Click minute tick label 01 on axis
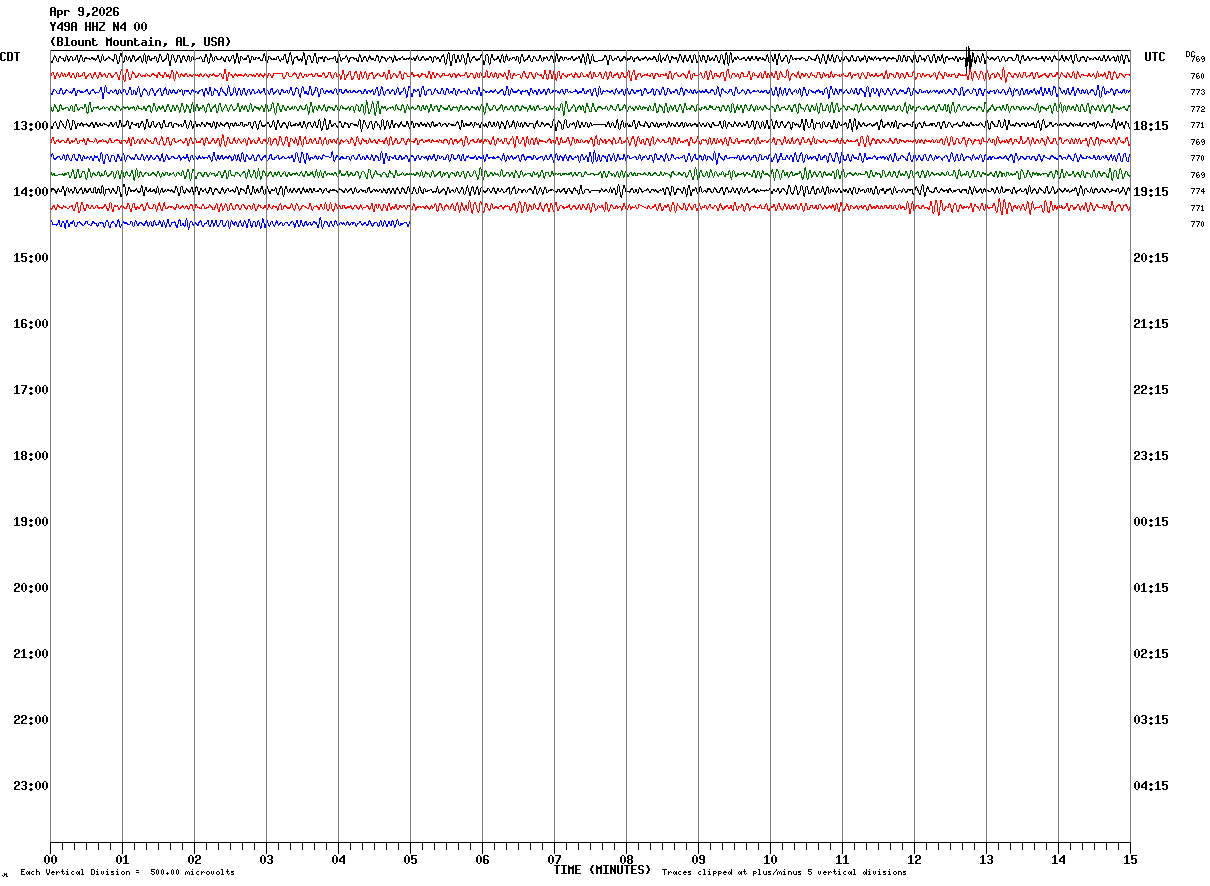The height and width of the screenshot is (886, 1210). pos(122,860)
